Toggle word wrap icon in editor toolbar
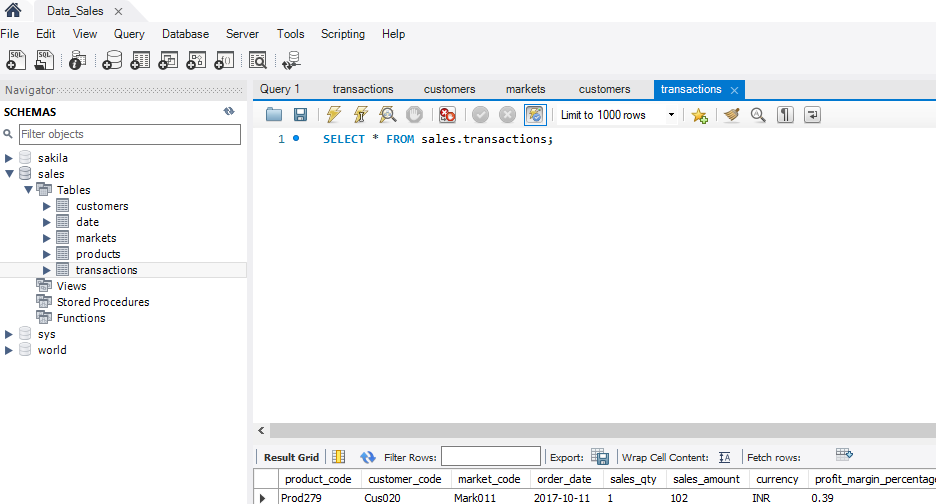This screenshot has height=504, width=936. [x=812, y=115]
